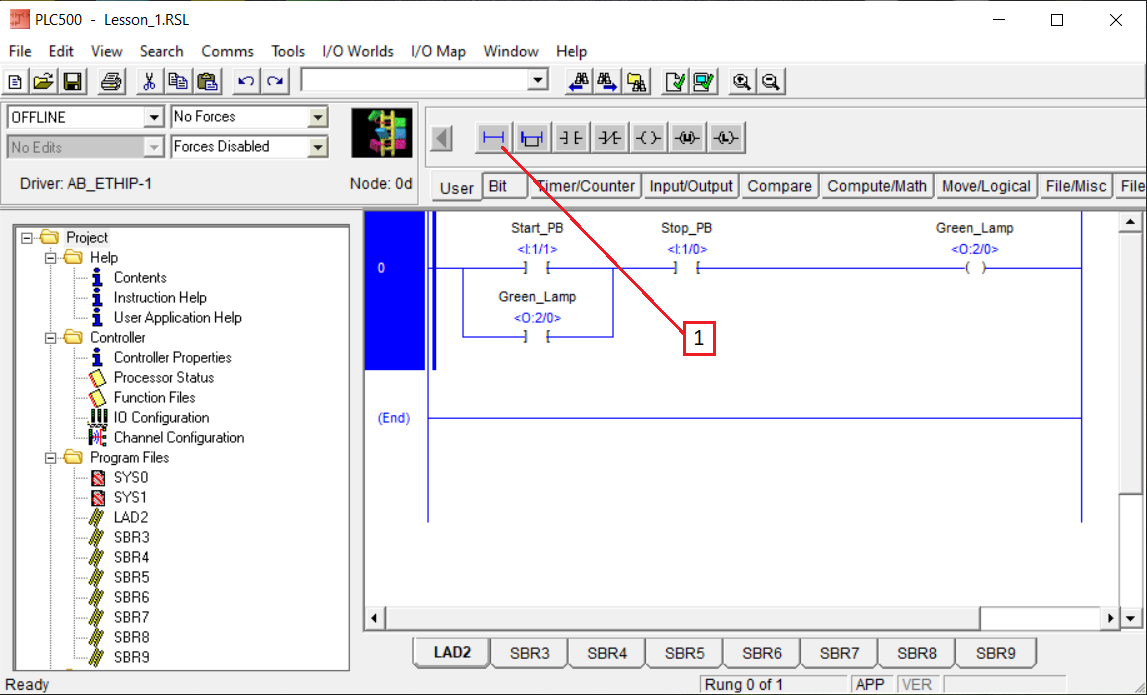The width and height of the screenshot is (1147, 695).
Task: Open the File menu
Action: click(x=20, y=51)
